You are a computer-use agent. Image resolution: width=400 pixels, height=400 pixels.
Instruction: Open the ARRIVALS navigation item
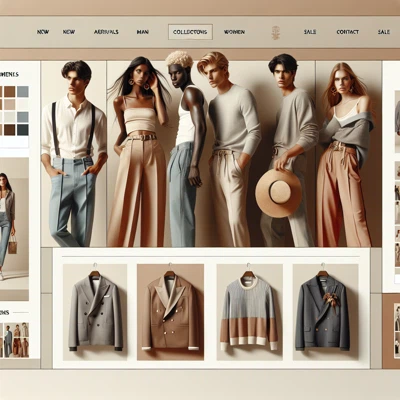[x=106, y=32]
